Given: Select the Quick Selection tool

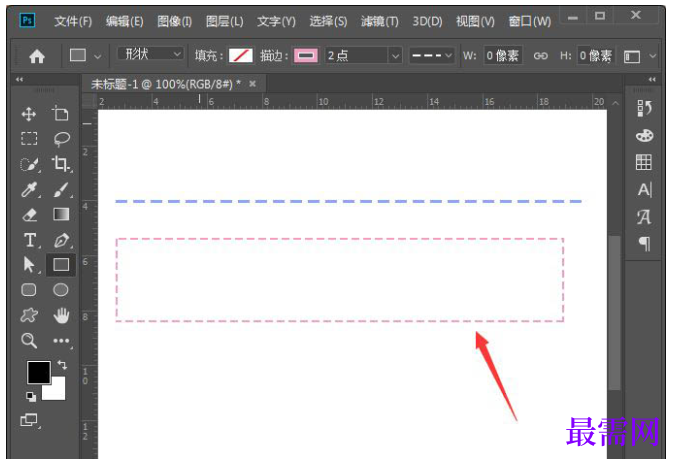Looking at the screenshot, I should click(x=29, y=164).
